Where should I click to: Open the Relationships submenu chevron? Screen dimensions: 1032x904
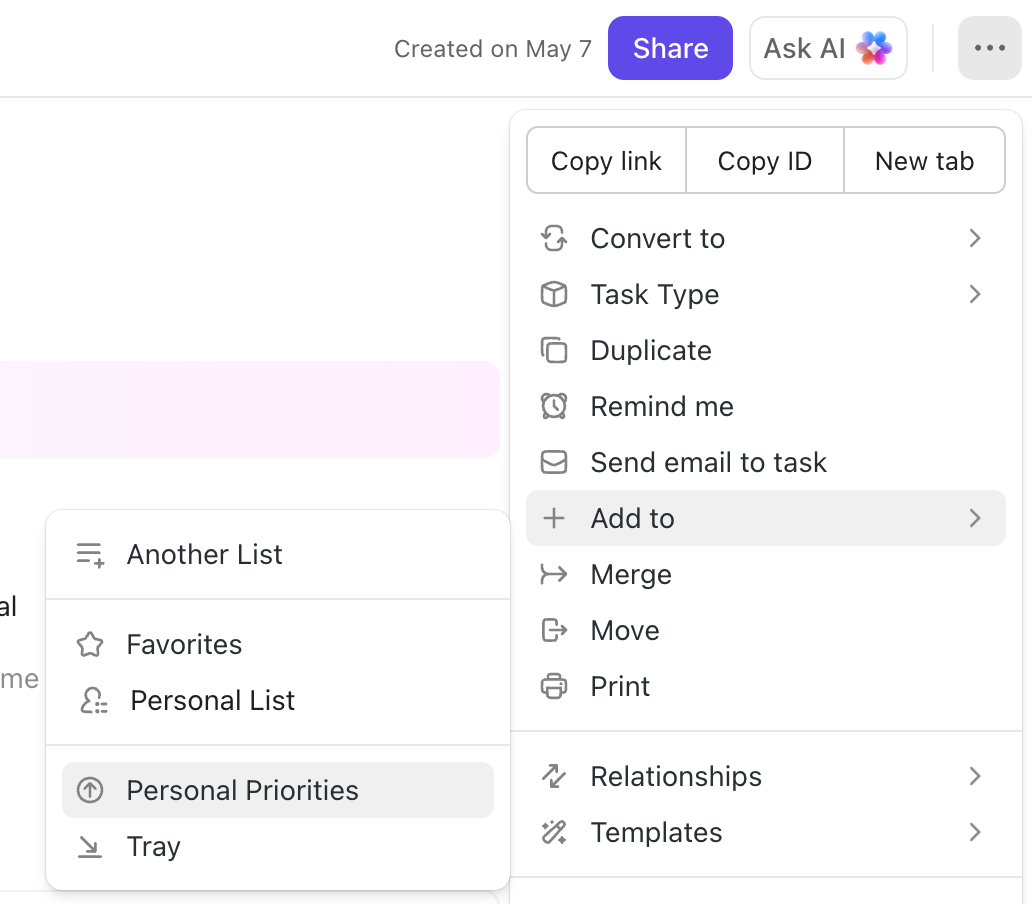pyautogui.click(x=975, y=776)
